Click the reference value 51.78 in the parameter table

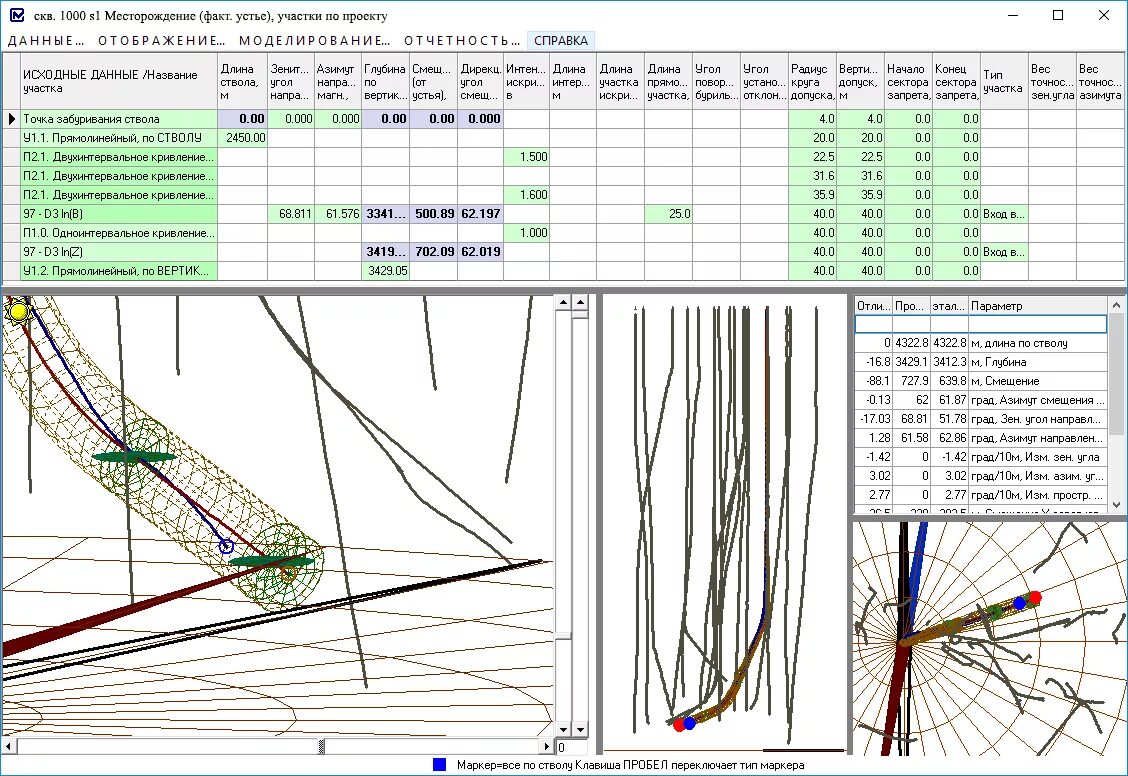pyautogui.click(x=950, y=419)
